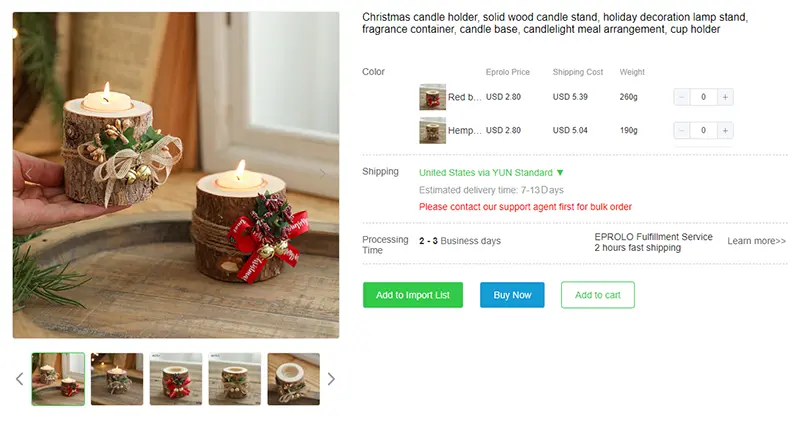Viewport: 800px width, 422px height.
Task: Open the Learn more>> link
Action: click(756, 241)
